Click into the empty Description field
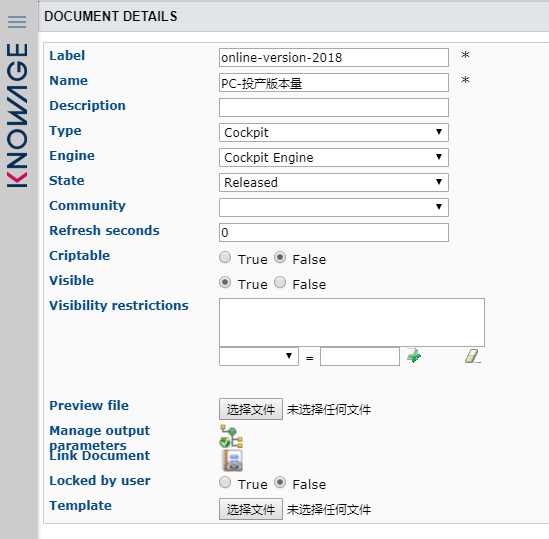Screen dimensions: 549x539 [x=334, y=108]
